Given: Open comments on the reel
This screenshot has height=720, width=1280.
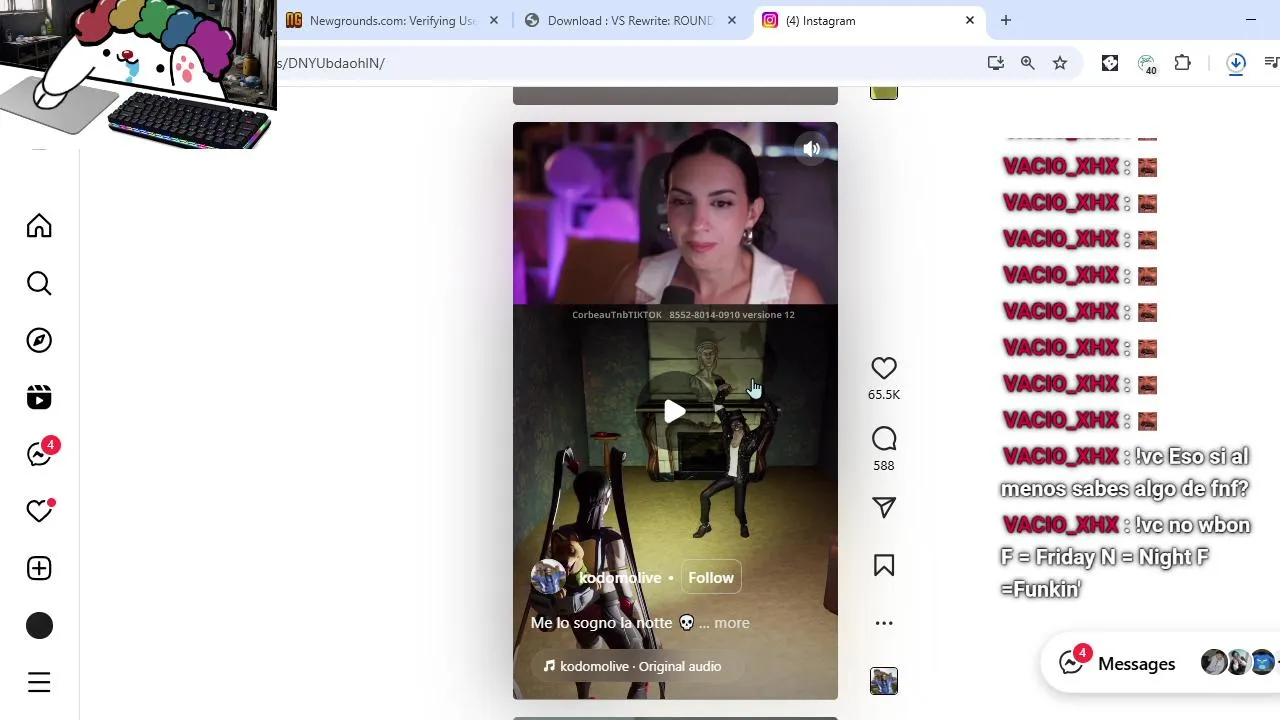Looking at the screenshot, I should pyautogui.click(x=884, y=439).
